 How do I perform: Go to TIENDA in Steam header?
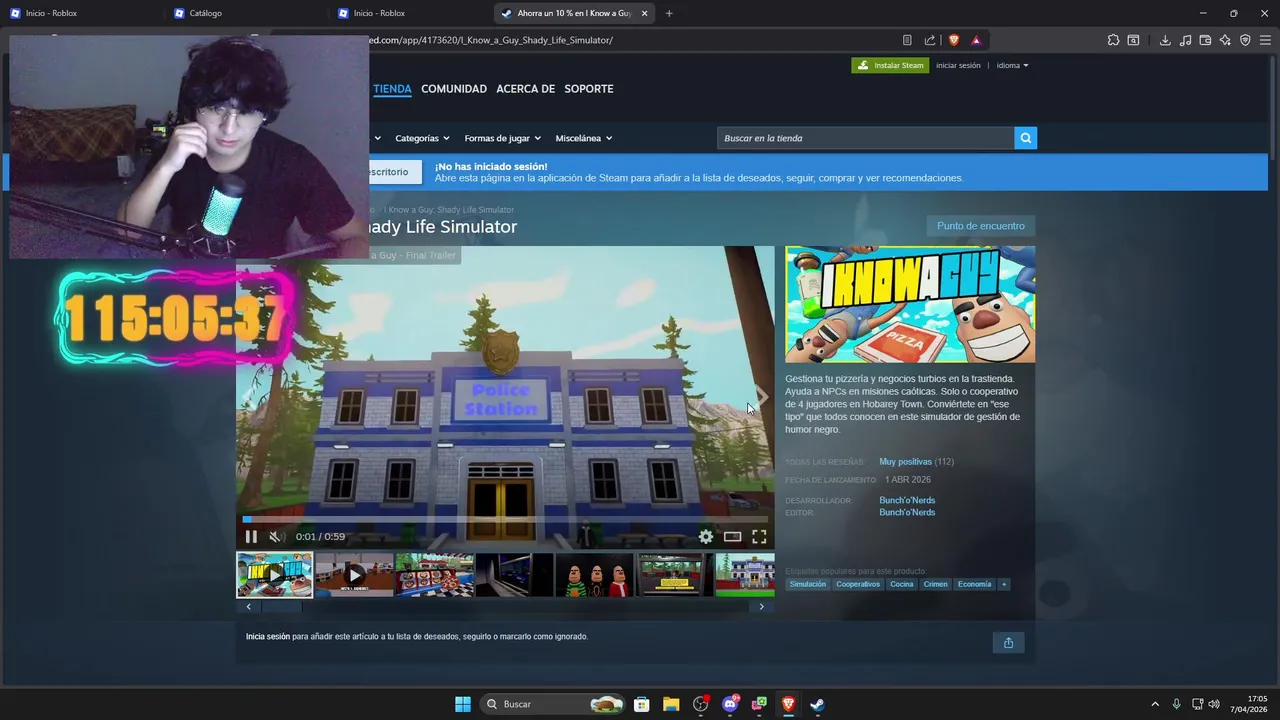(392, 89)
